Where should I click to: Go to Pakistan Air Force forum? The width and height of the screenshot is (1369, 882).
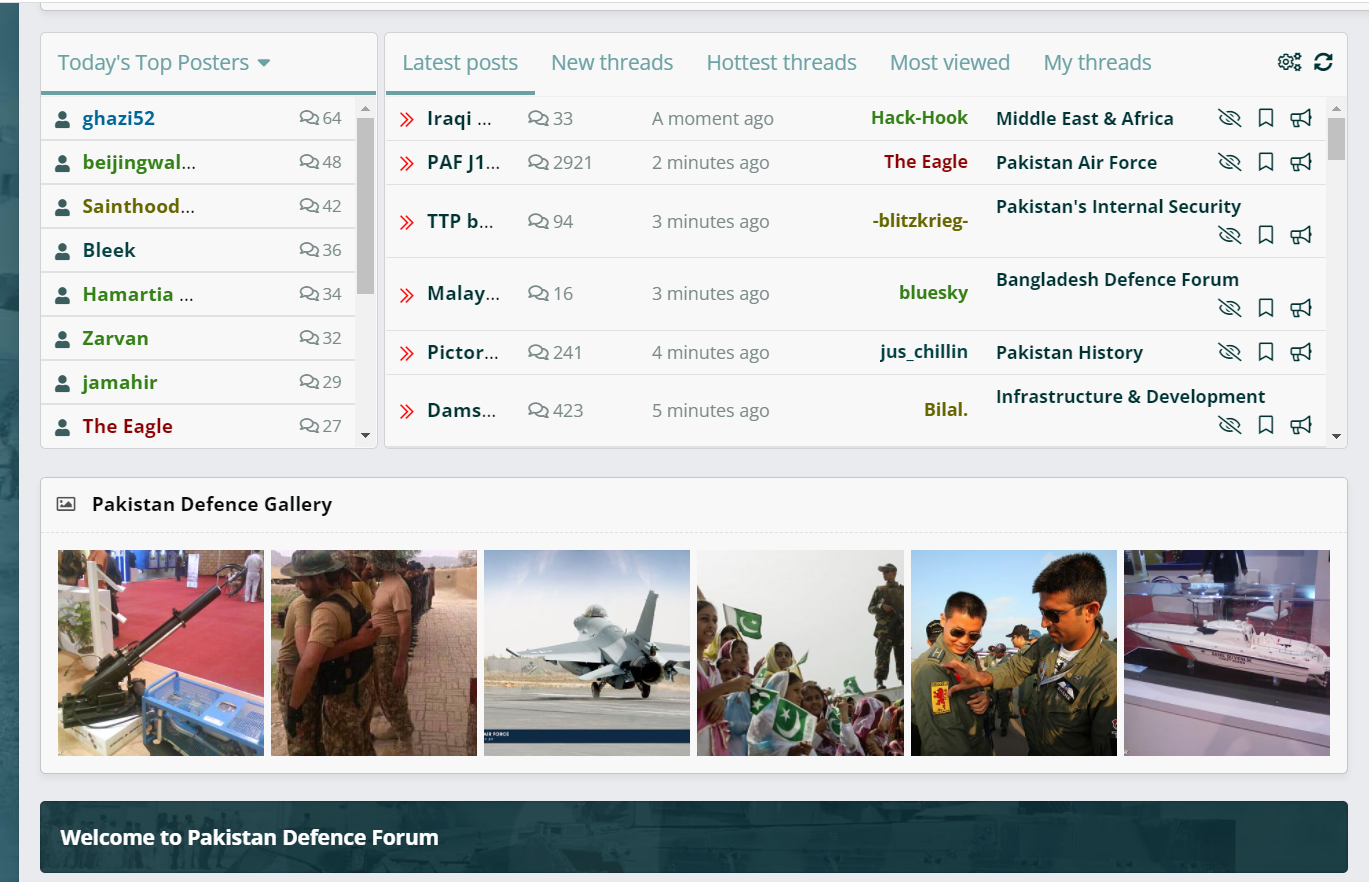pos(1076,162)
